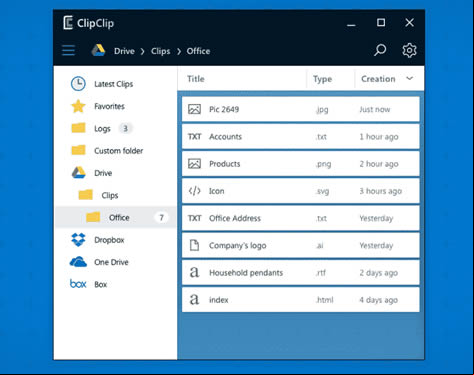Screen dimensions: 474x375
Task: Toggle Creation sort order chevron
Action: point(410,78)
